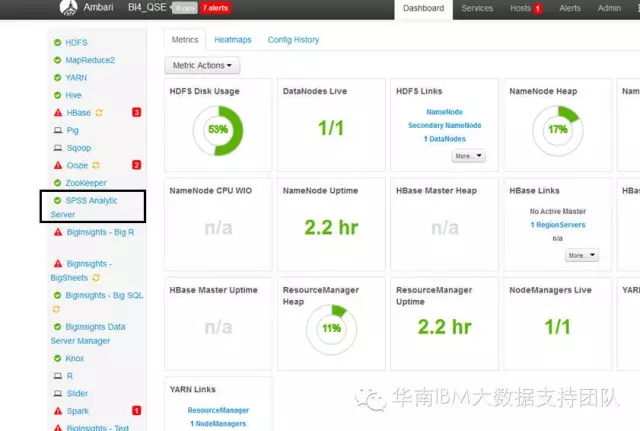
Task: Click the Oozie orange restart-required icon
Action: [96, 165]
